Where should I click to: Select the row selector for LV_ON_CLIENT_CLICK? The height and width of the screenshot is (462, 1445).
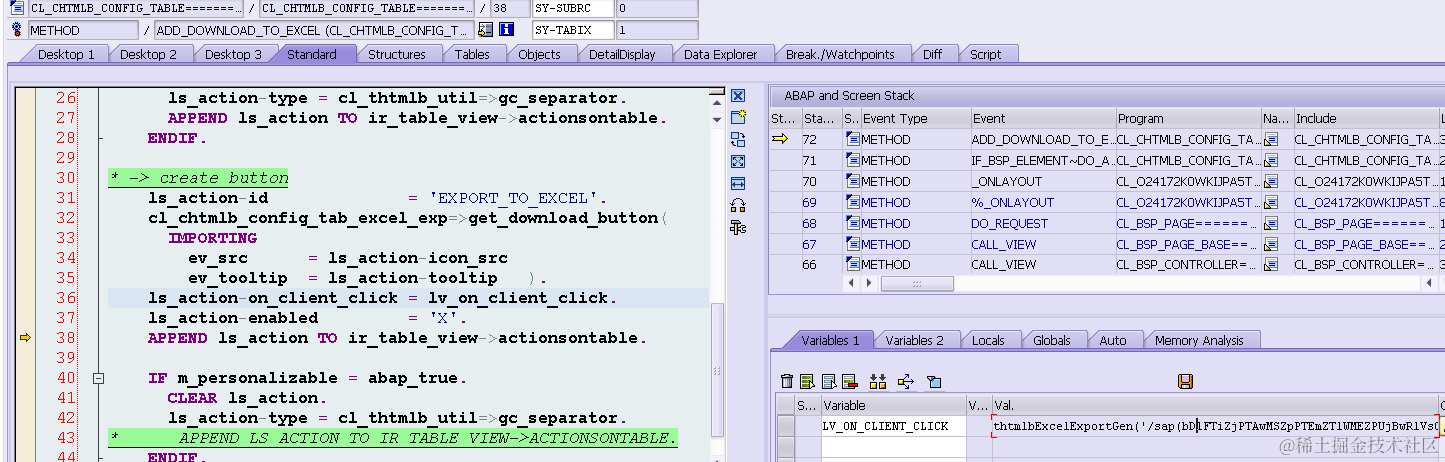785,426
